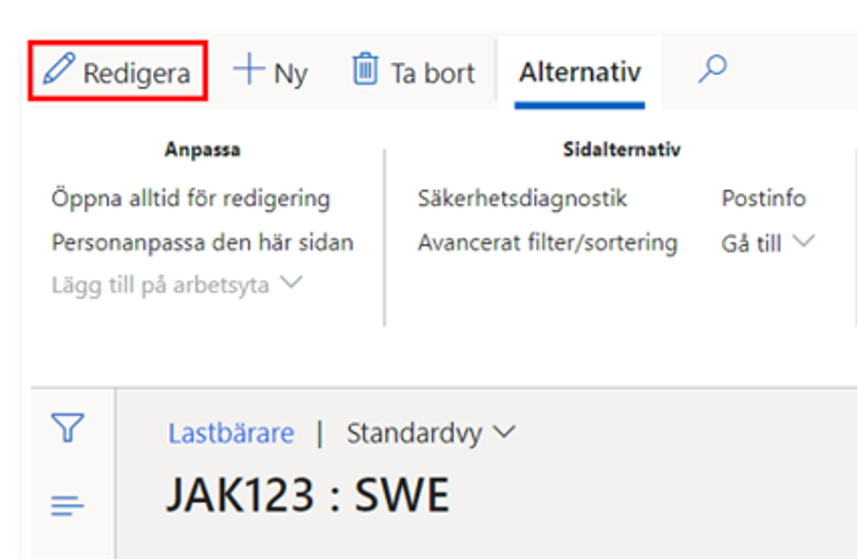This screenshot has height=560, width=858.
Task: Expand the Gå till dropdown
Action: pos(768,243)
